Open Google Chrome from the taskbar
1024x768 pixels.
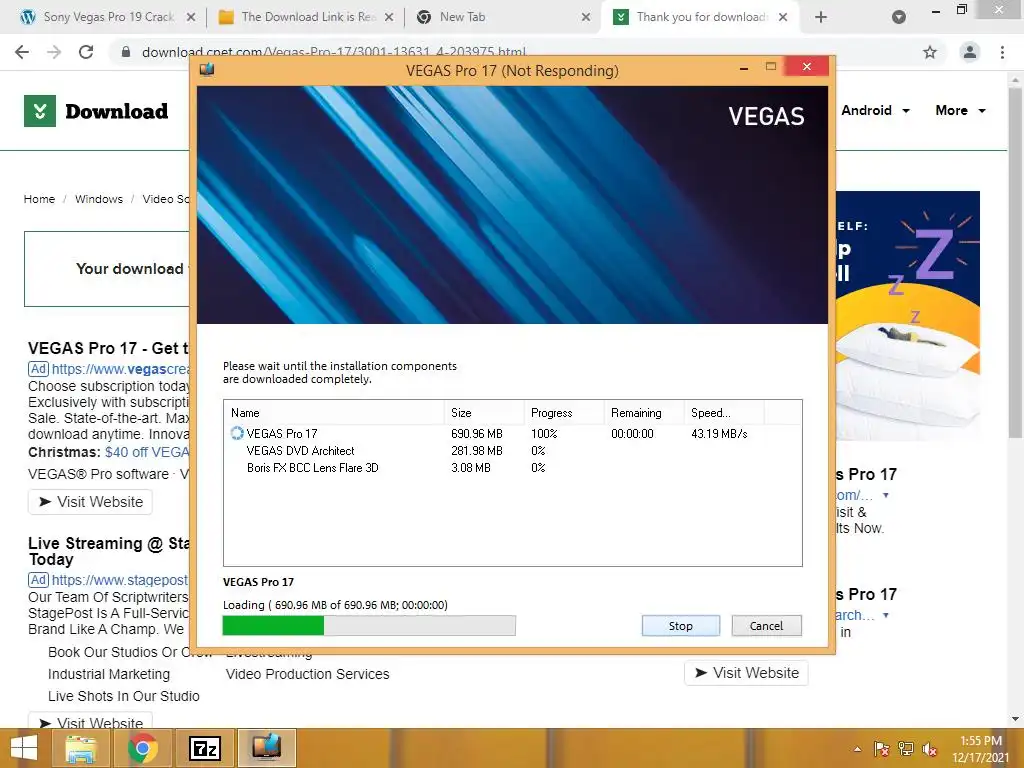tap(143, 748)
